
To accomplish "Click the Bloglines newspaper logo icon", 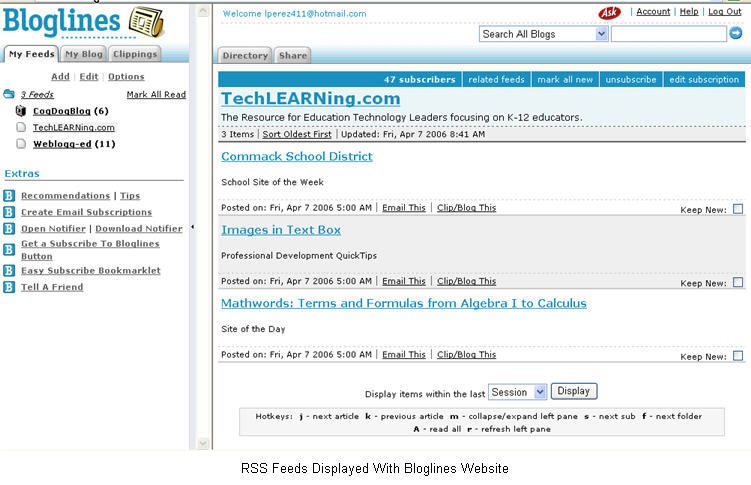I will pos(147,22).
